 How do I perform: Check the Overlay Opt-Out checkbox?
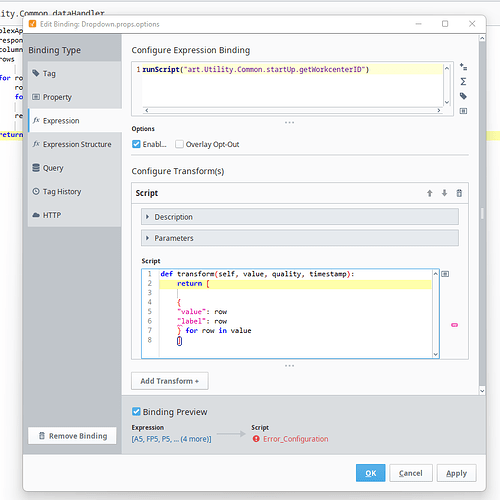point(179,144)
